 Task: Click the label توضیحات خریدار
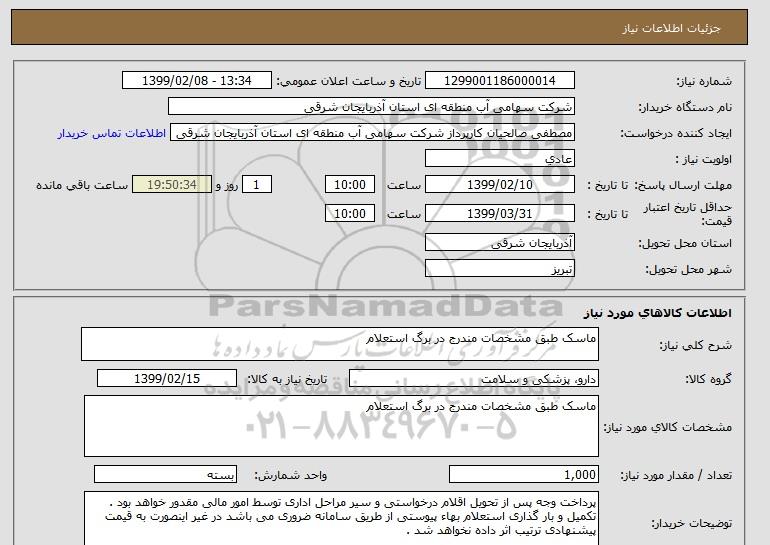[691, 524]
